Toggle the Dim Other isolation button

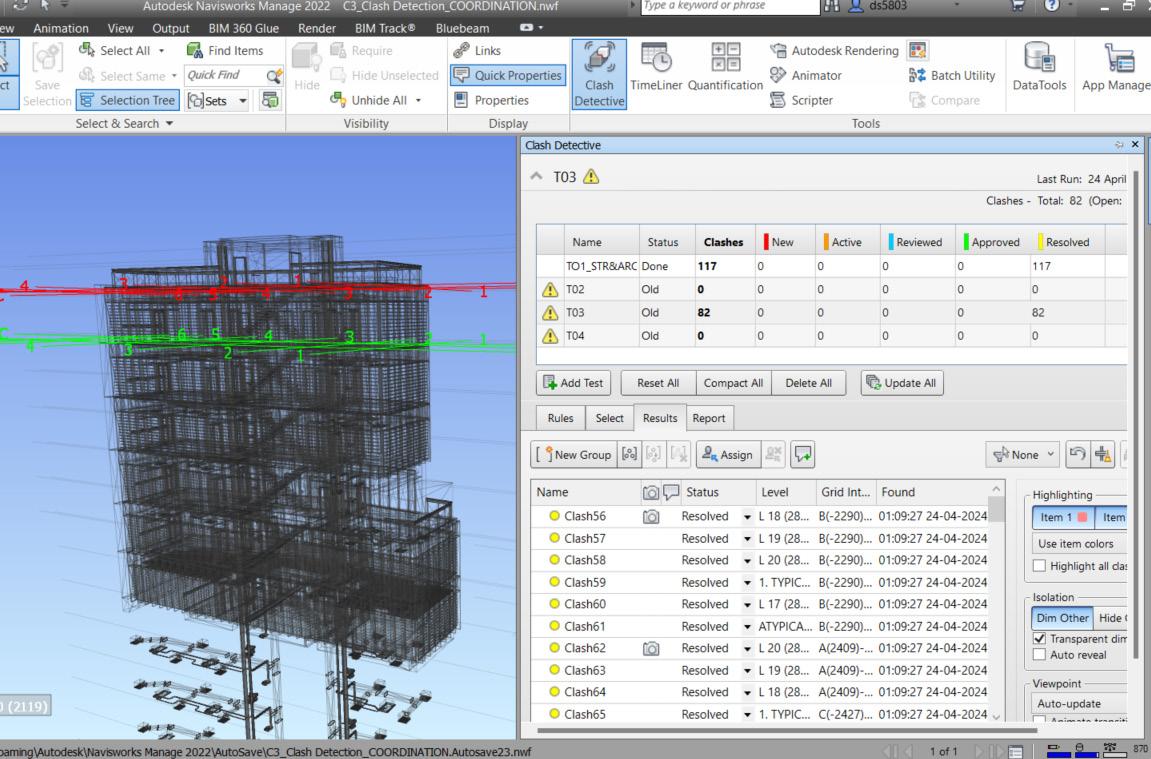(x=1061, y=618)
